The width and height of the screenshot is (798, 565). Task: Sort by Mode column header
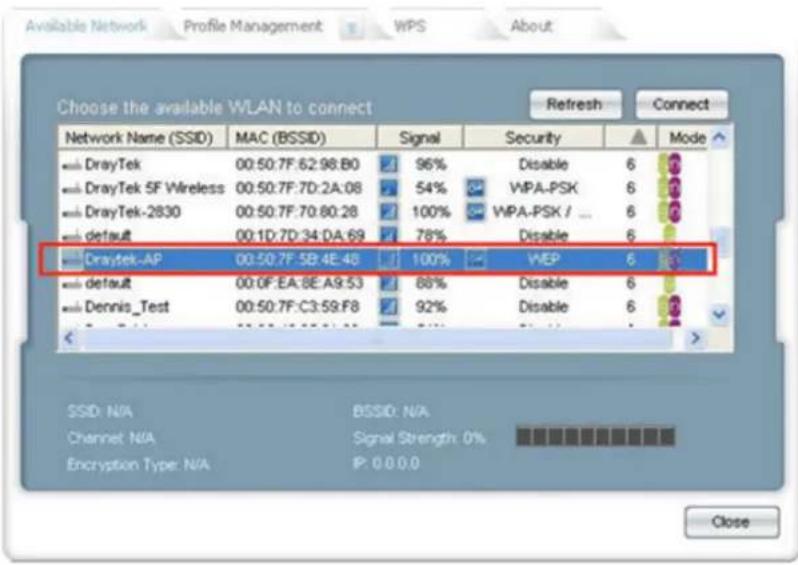(683, 137)
